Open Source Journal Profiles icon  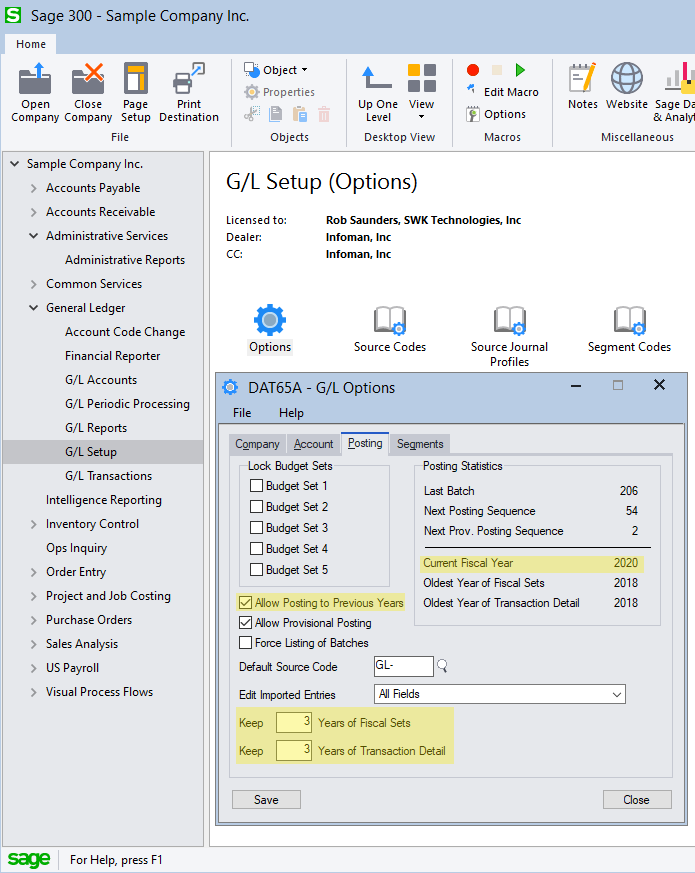click(x=510, y=320)
